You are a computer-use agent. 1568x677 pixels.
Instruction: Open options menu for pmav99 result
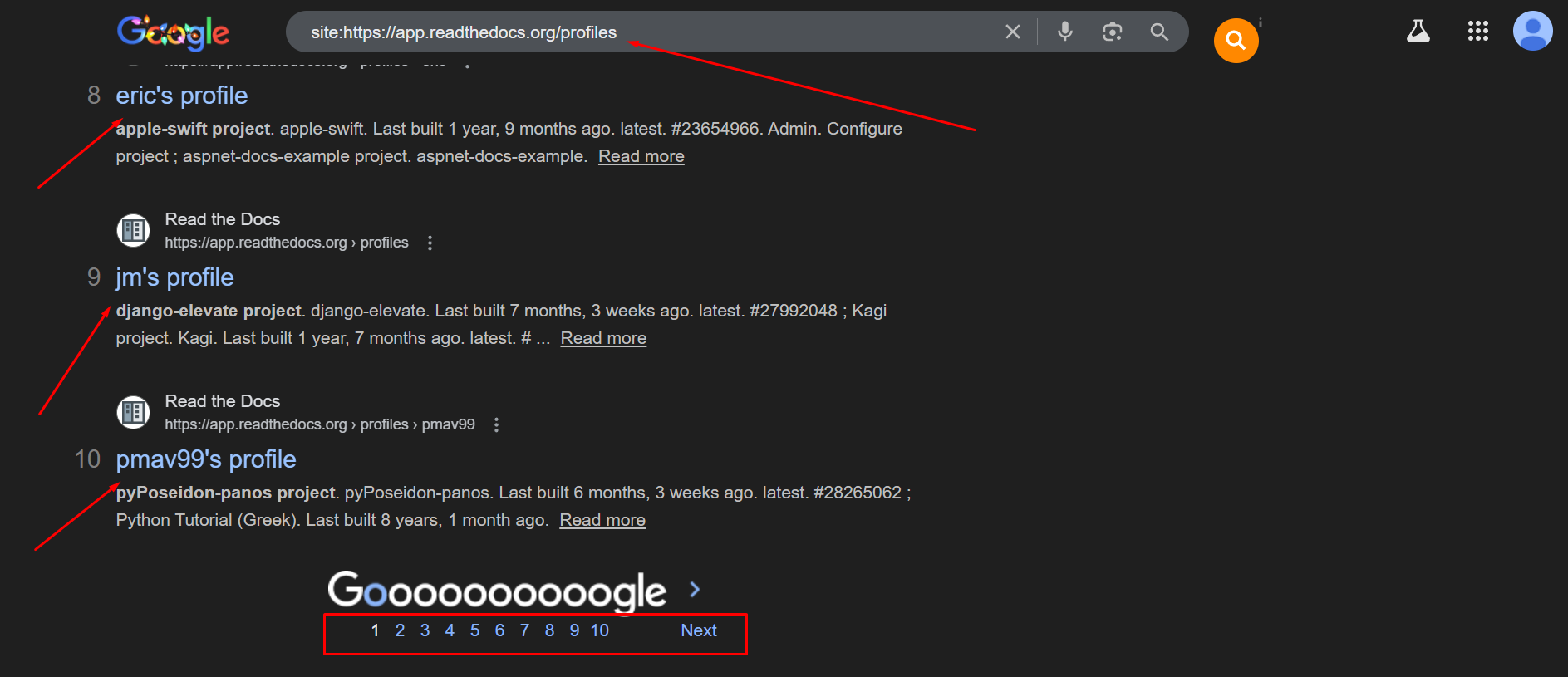click(x=496, y=424)
